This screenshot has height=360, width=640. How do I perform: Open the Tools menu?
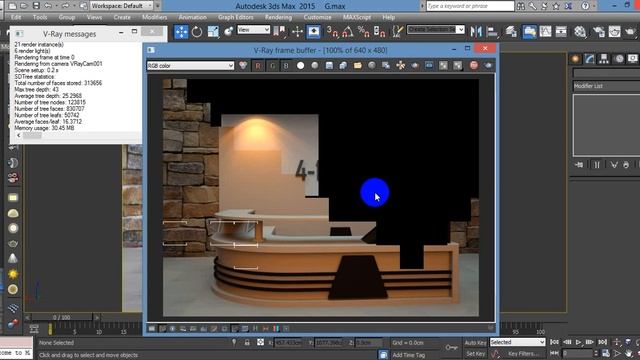[x=40, y=17]
